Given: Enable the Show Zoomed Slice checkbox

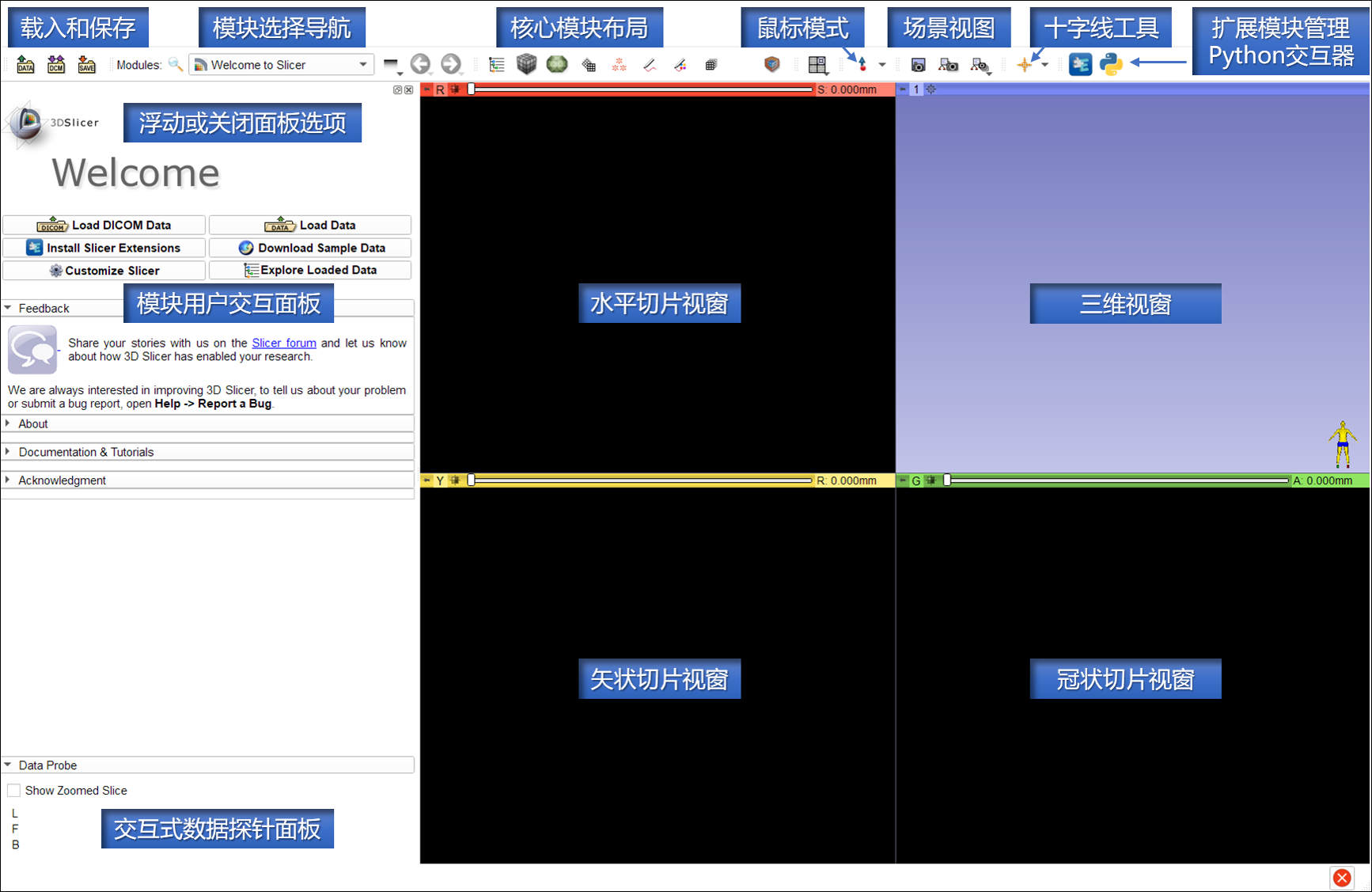Looking at the screenshot, I should (x=13, y=791).
